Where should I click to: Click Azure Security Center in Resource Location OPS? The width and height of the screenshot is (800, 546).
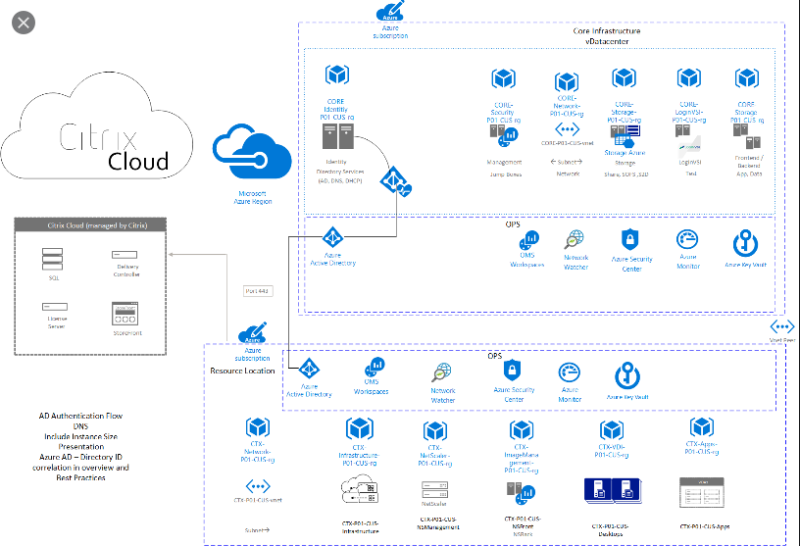tap(512, 370)
